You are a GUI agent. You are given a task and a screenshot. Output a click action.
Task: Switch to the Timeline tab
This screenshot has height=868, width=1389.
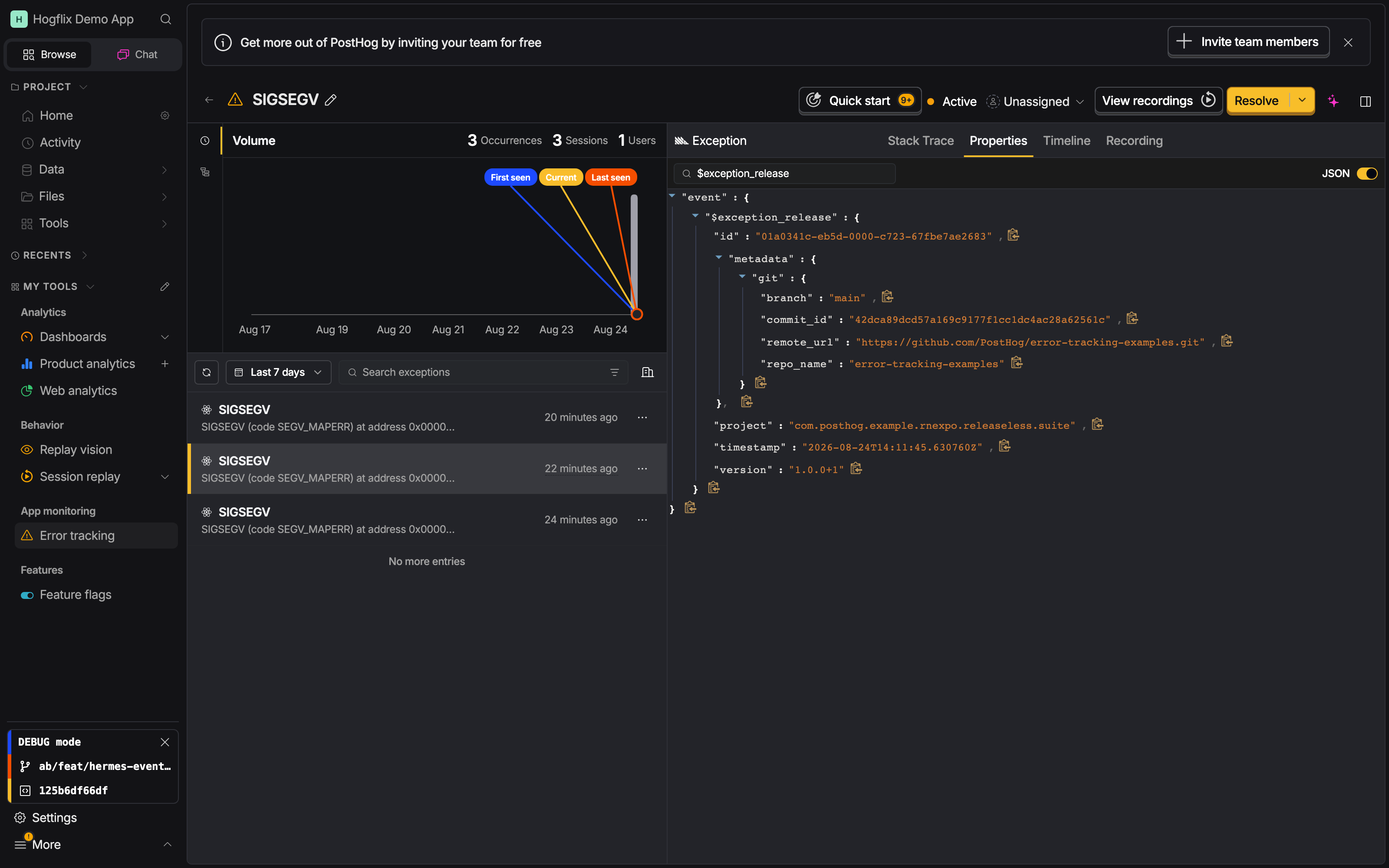tap(1066, 141)
